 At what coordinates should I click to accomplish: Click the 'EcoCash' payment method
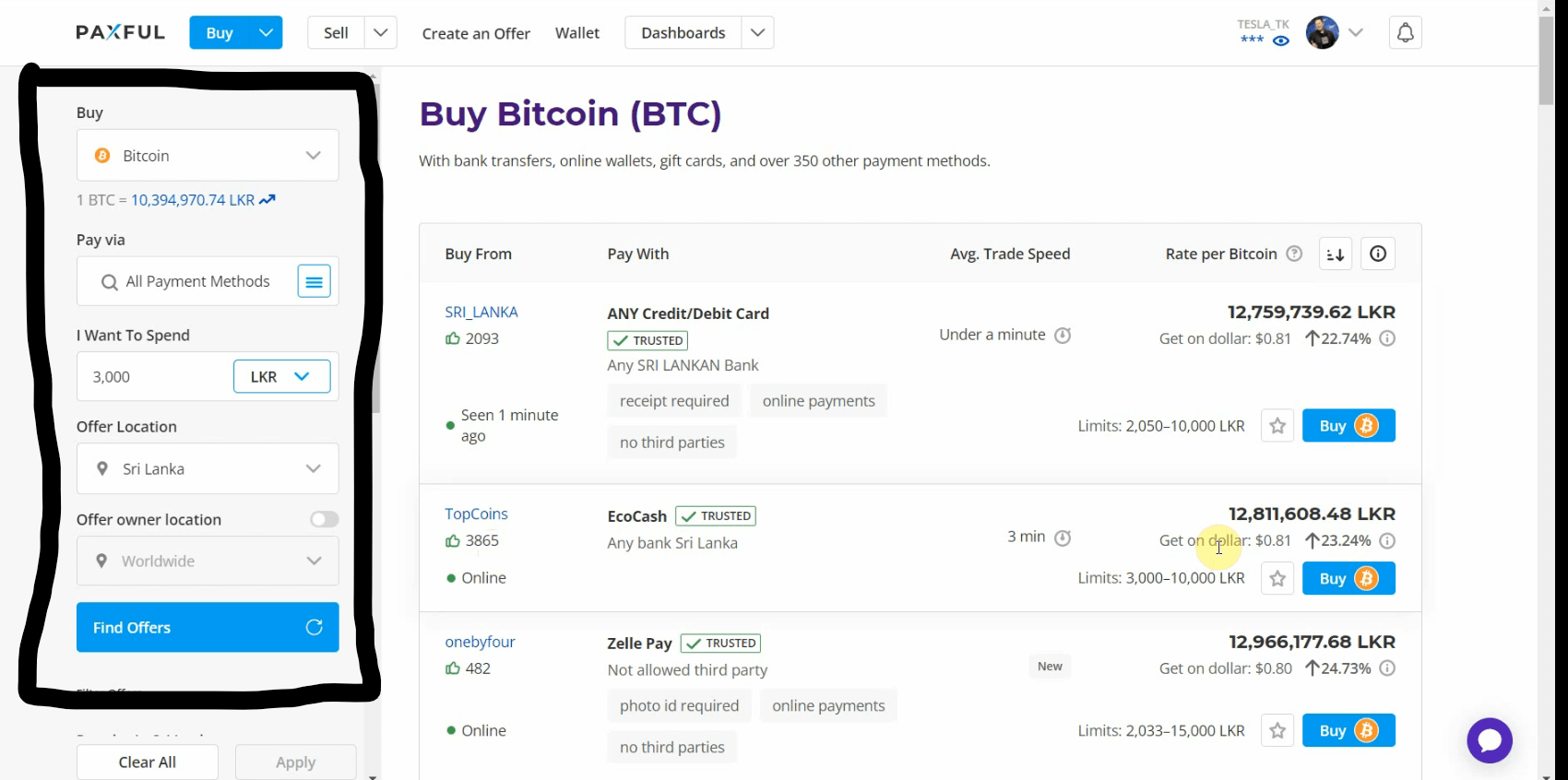[x=637, y=516]
